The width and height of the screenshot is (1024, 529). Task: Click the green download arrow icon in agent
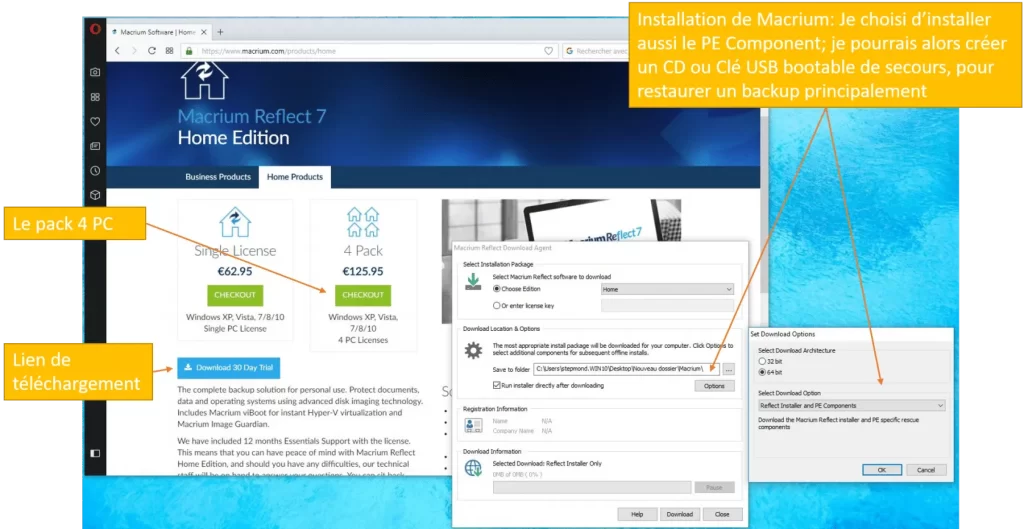tap(473, 281)
